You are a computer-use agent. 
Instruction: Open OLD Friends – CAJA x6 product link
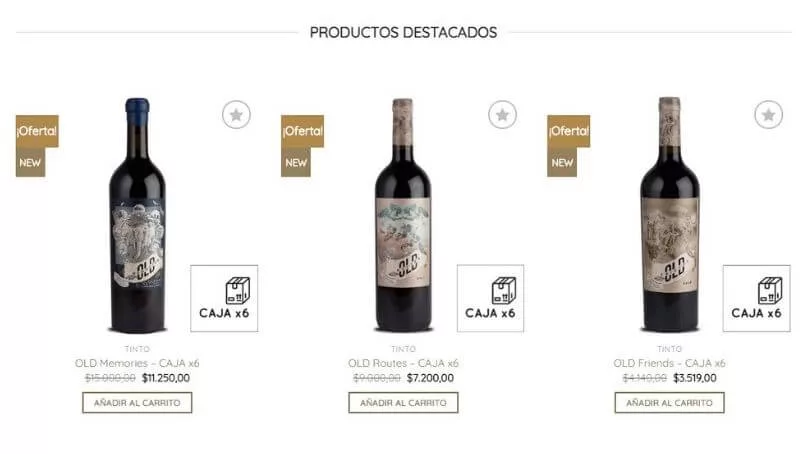coord(669,363)
